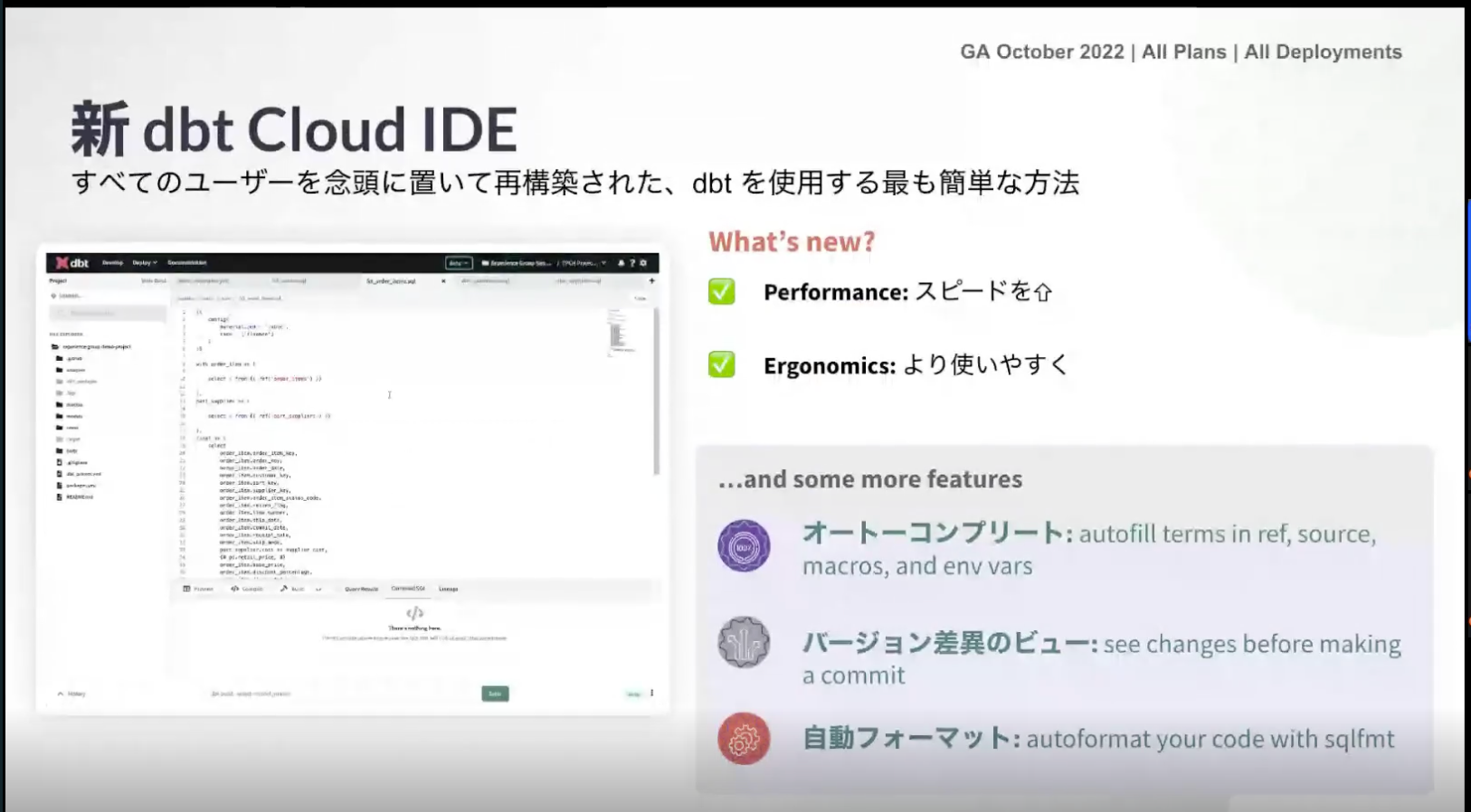Toggle the Ergonomics green checkbox
This screenshot has height=812, width=1471.
pyautogui.click(x=722, y=364)
